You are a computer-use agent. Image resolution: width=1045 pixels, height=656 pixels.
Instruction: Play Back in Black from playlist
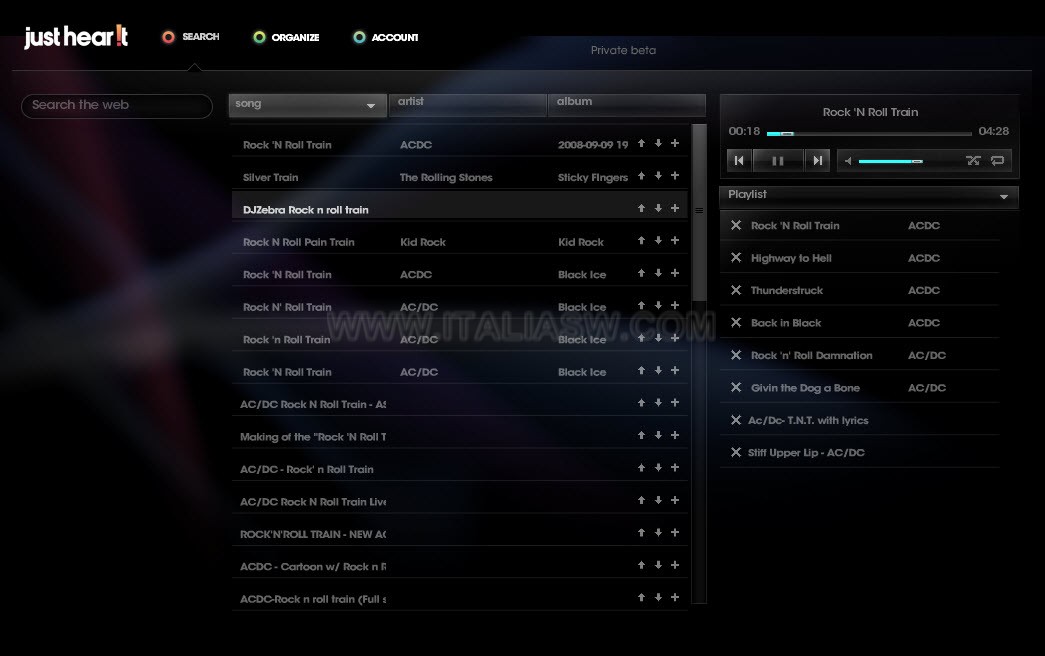(x=786, y=323)
